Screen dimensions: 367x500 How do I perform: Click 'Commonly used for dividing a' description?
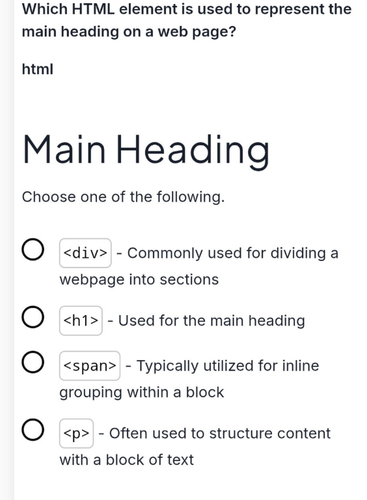[x=233, y=253]
